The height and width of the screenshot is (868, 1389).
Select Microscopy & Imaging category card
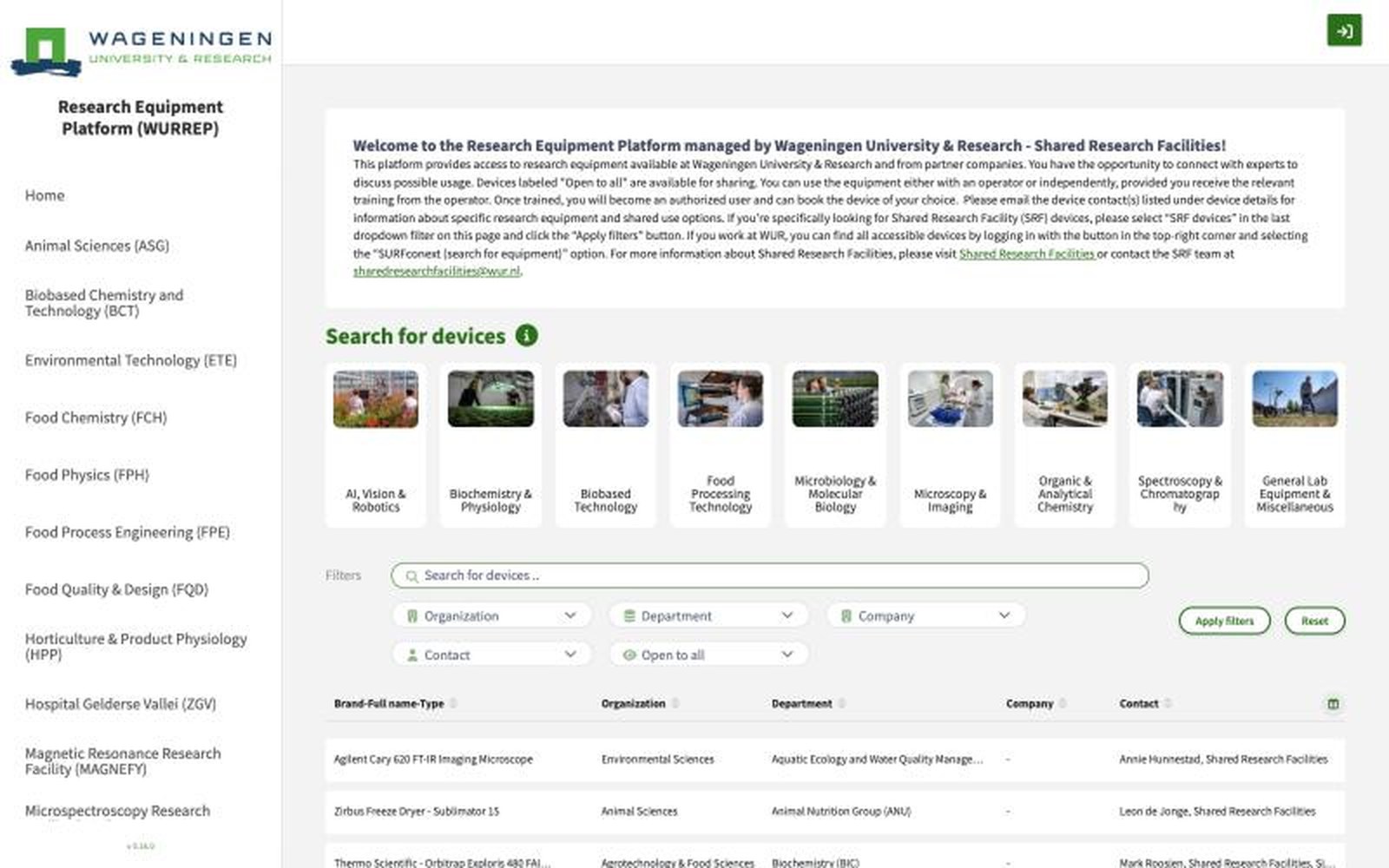point(950,445)
